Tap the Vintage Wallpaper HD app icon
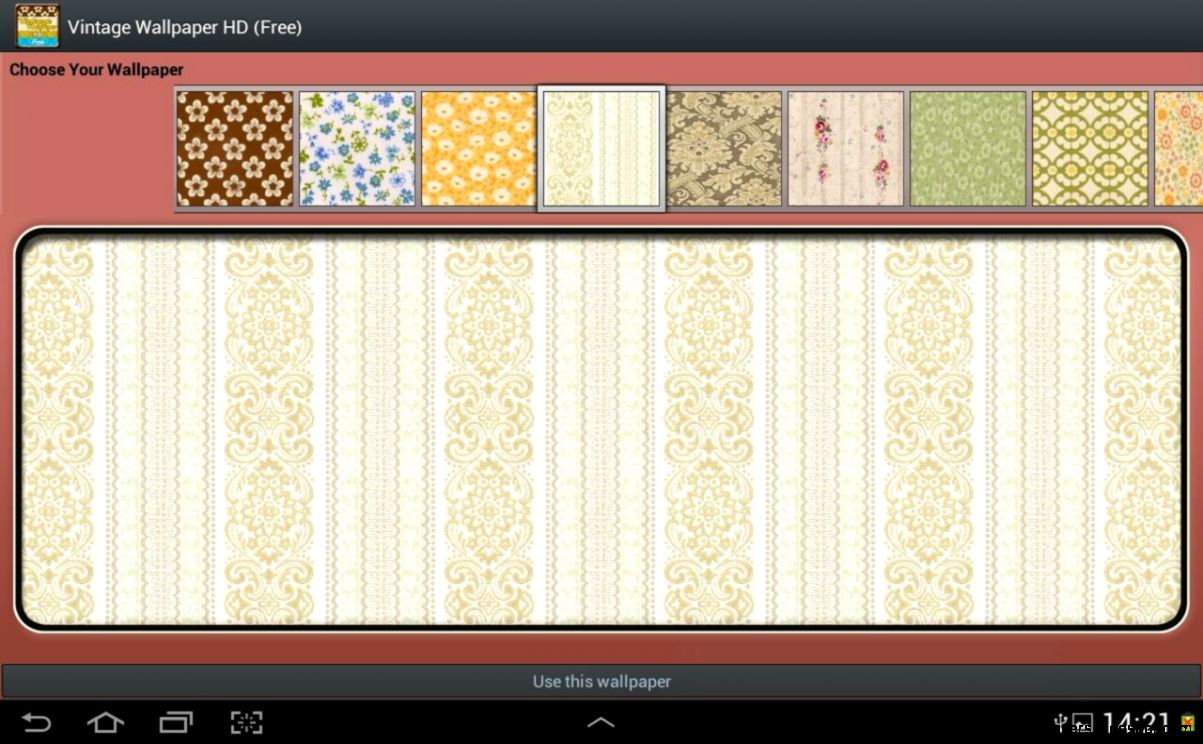The height and width of the screenshot is (744, 1203). (37, 26)
